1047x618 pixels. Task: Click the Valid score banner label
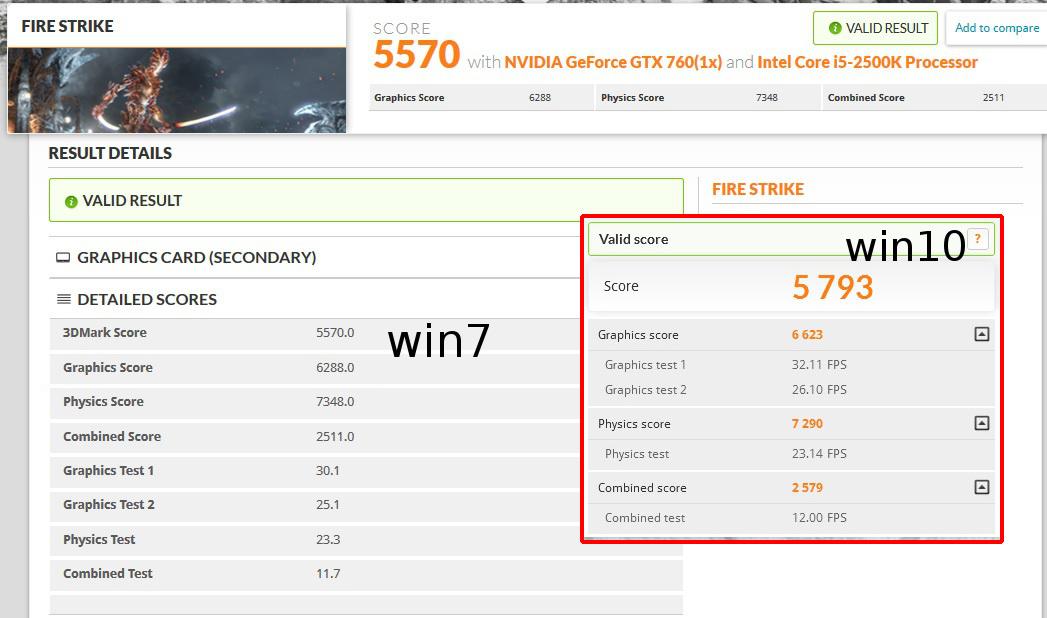click(x=634, y=240)
